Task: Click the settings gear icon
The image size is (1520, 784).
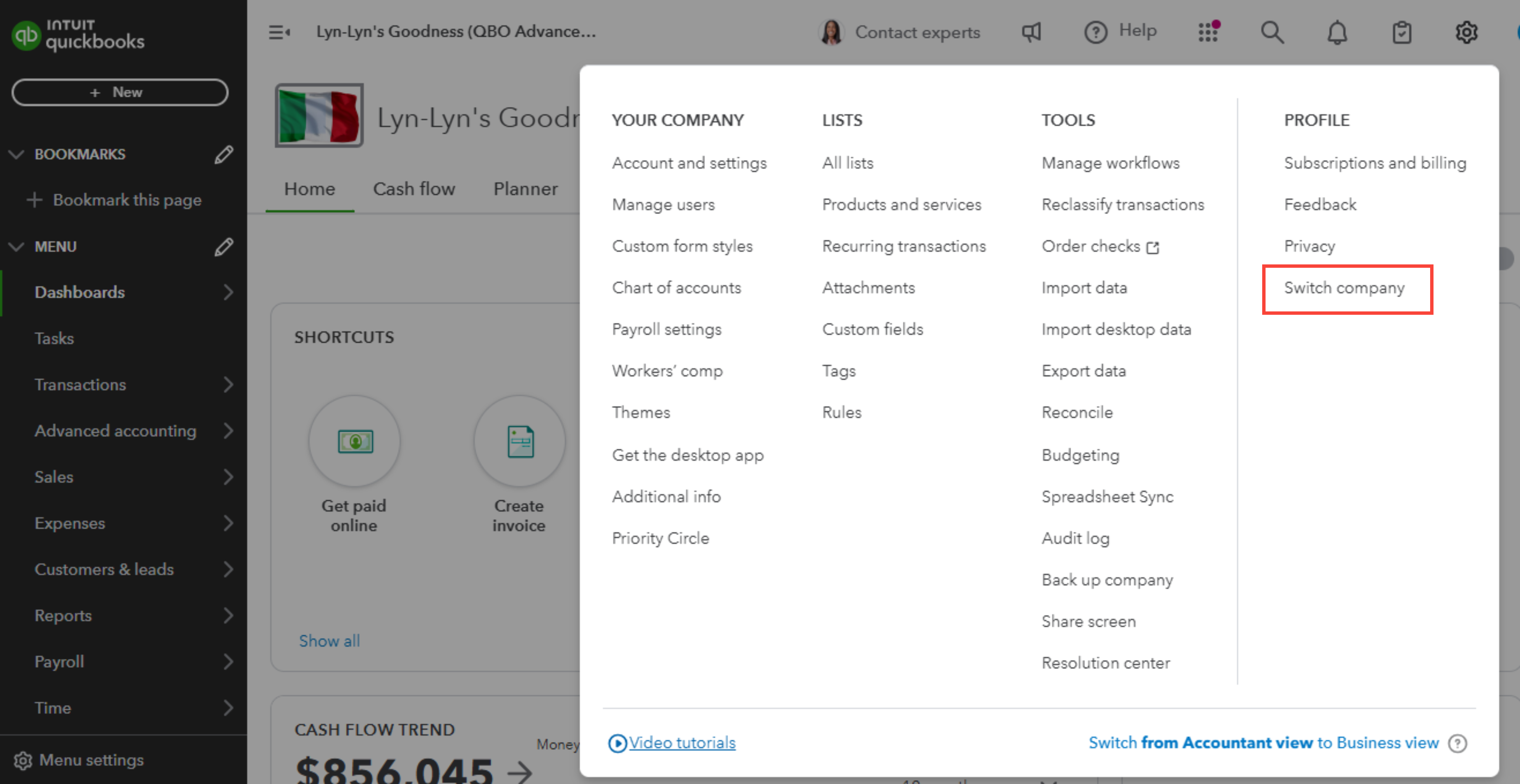Action: [x=1466, y=32]
